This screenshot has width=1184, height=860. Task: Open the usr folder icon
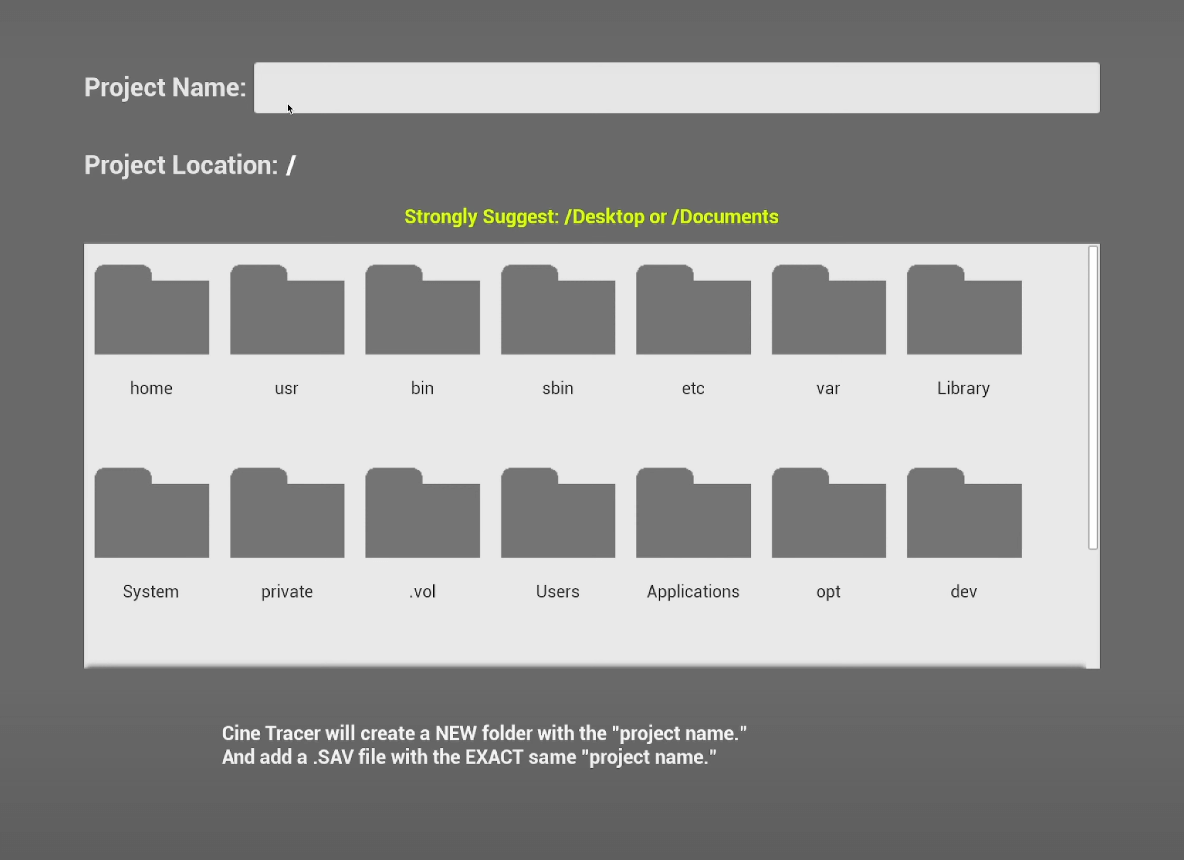287,310
